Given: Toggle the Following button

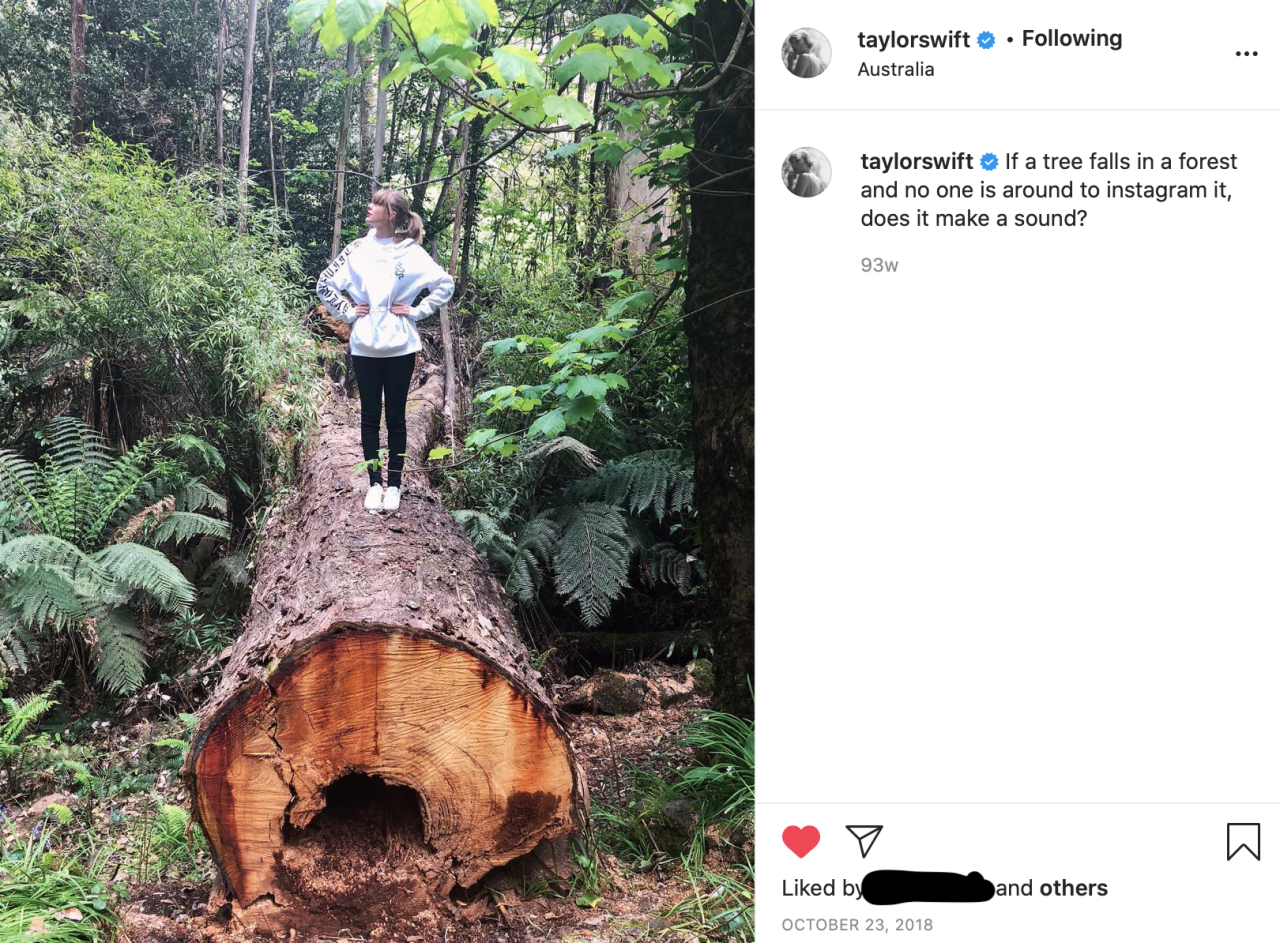Looking at the screenshot, I should point(1071,39).
